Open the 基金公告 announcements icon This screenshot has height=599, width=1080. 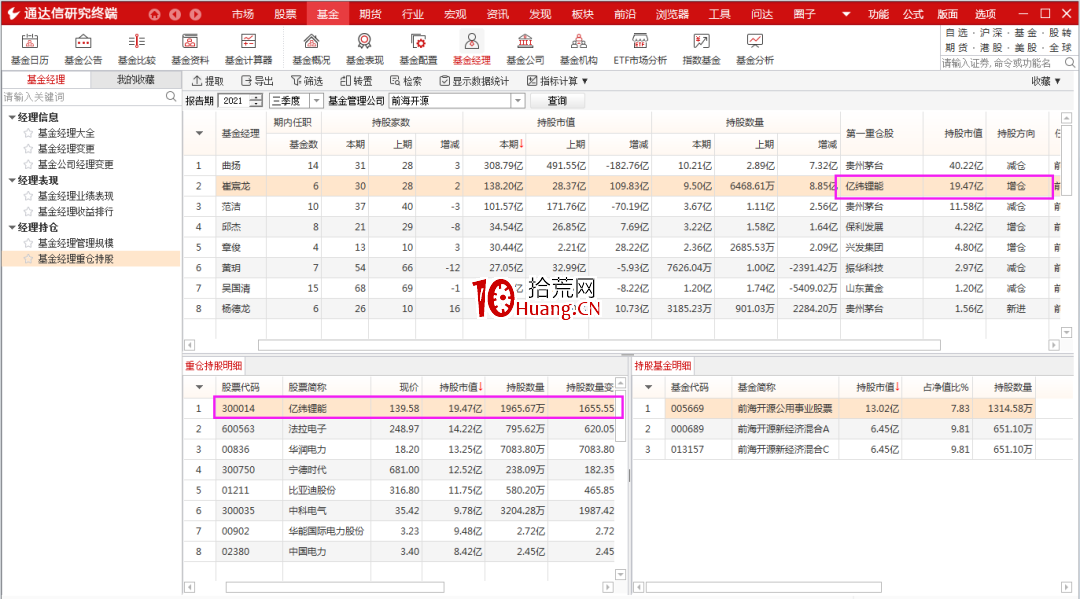[x=83, y=50]
